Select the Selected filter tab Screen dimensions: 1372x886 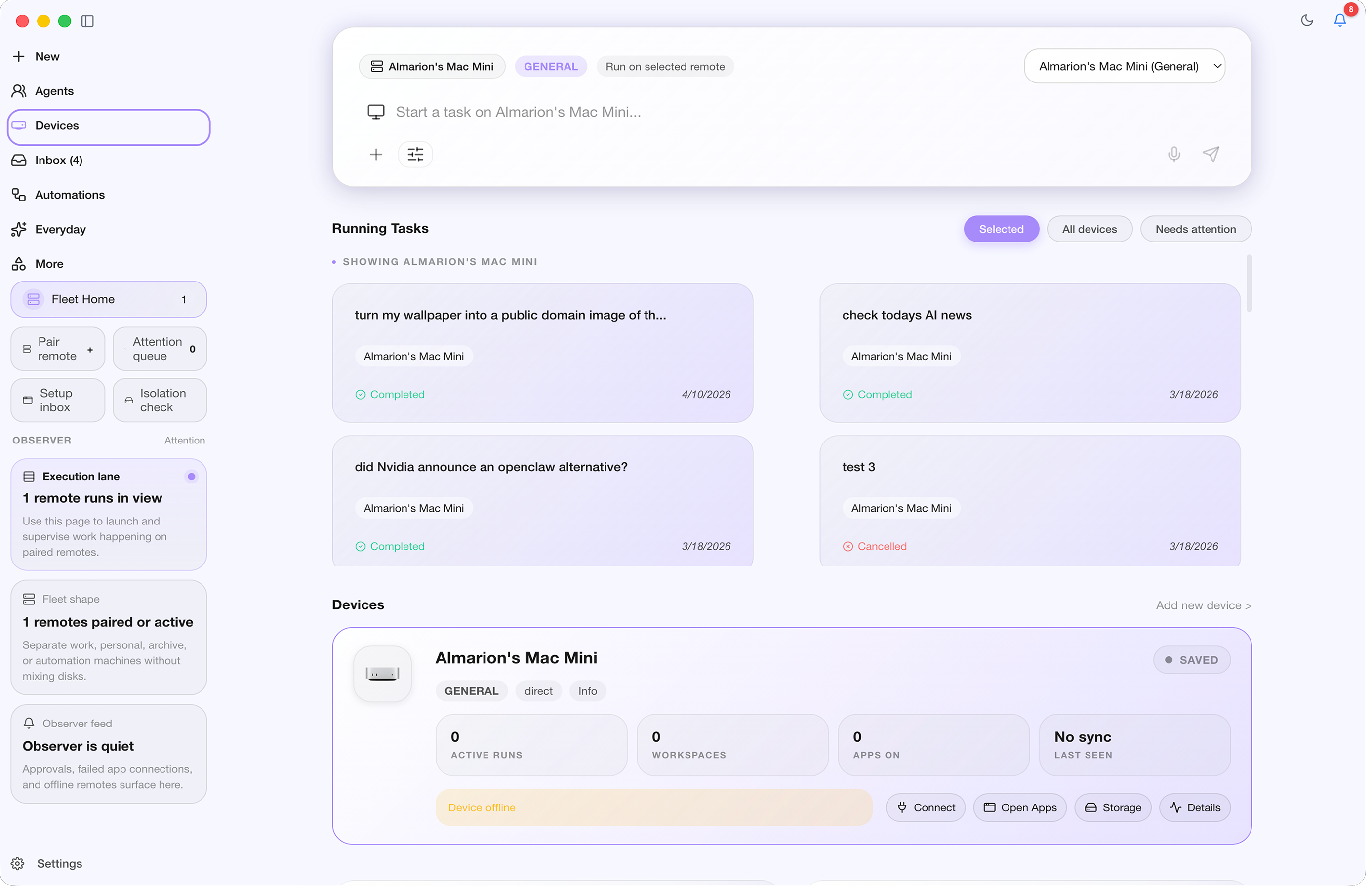pos(1002,229)
